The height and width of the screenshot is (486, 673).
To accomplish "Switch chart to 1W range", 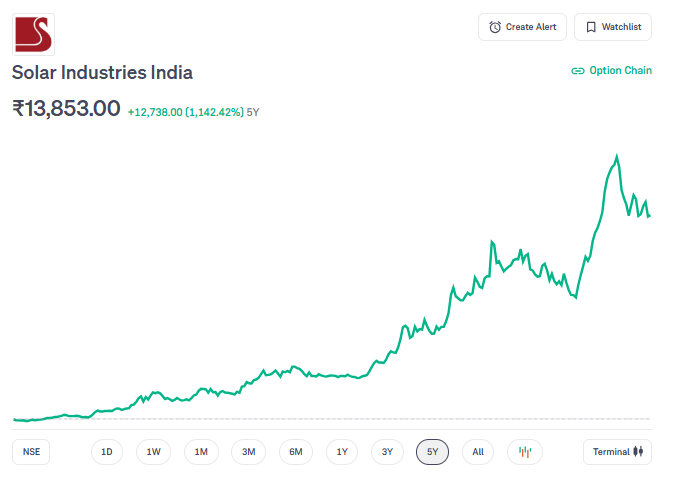I will [154, 452].
